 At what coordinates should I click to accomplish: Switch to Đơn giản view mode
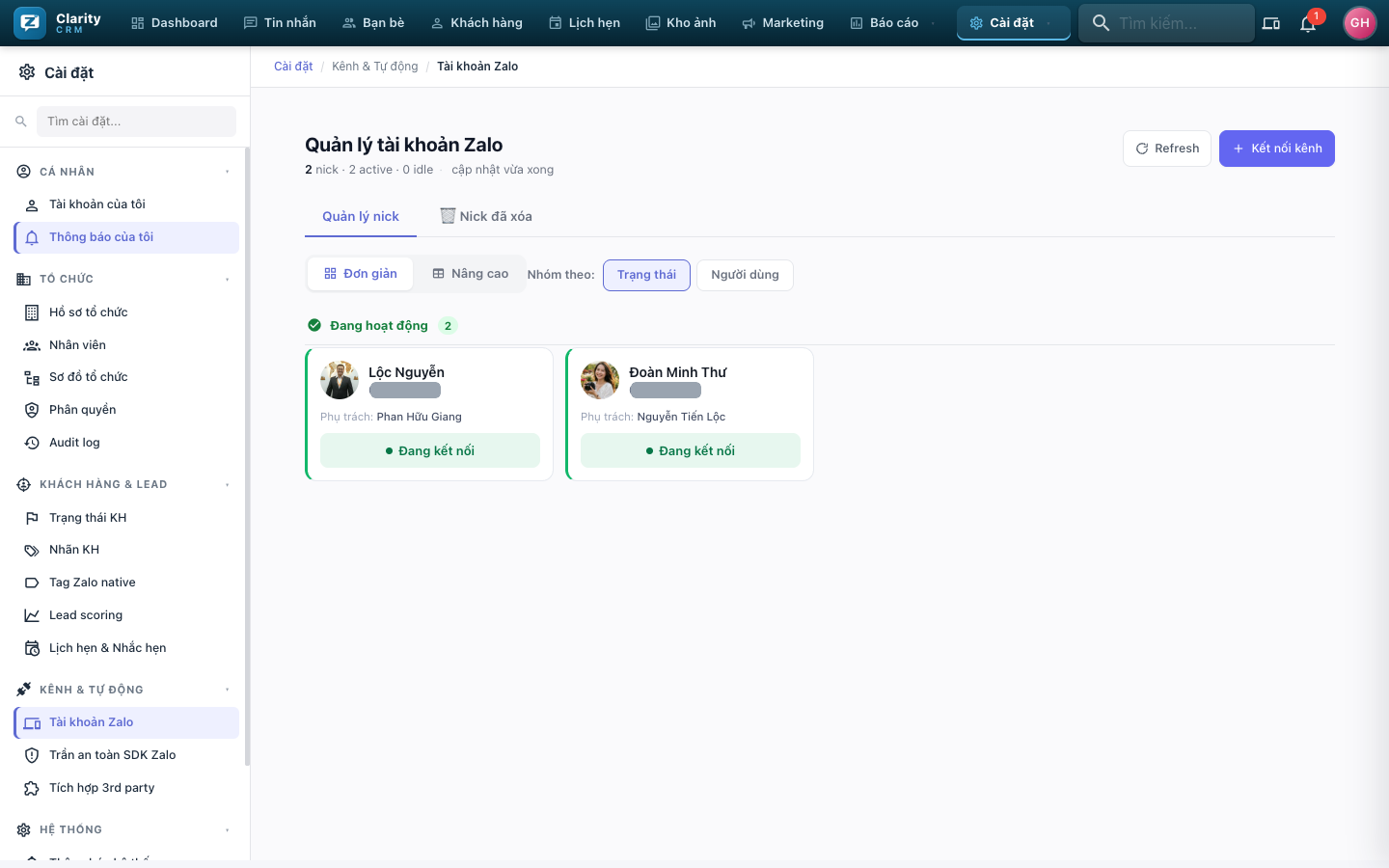pos(361,274)
